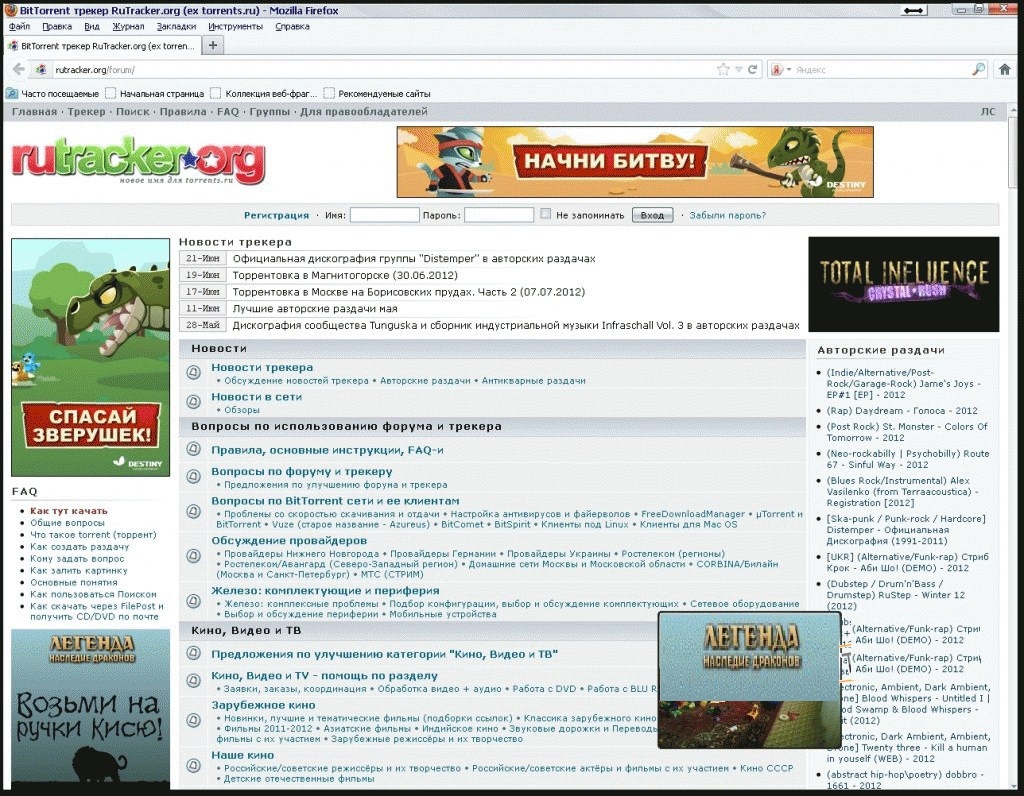This screenshot has height=796, width=1024.
Task: Open the Группы link in top navigation
Action: [x=270, y=112]
